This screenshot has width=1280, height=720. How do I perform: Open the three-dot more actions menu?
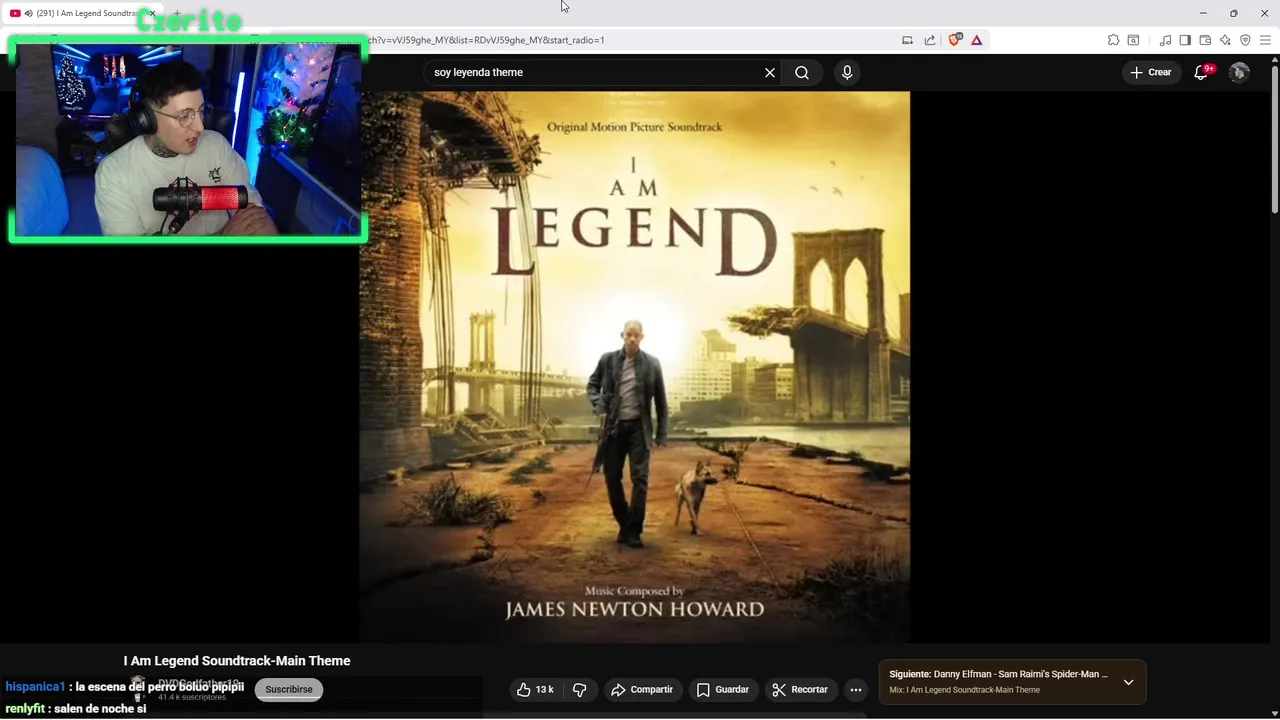[855, 689]
